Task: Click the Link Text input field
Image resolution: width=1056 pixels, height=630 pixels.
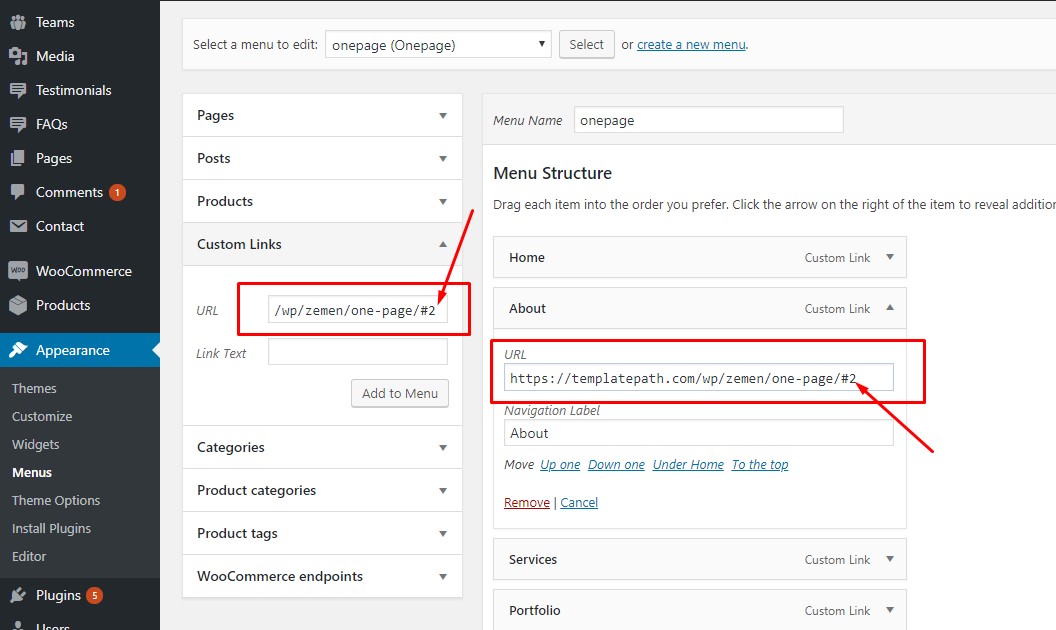Action: (x=357, y=353)
